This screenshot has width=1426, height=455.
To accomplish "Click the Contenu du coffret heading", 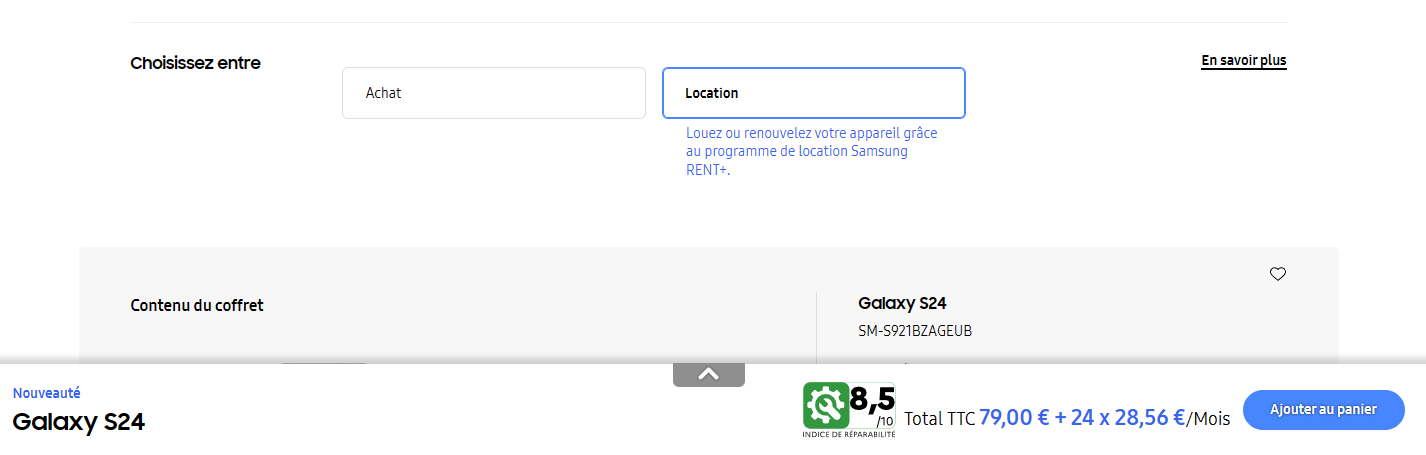I will tap(197, 305).
